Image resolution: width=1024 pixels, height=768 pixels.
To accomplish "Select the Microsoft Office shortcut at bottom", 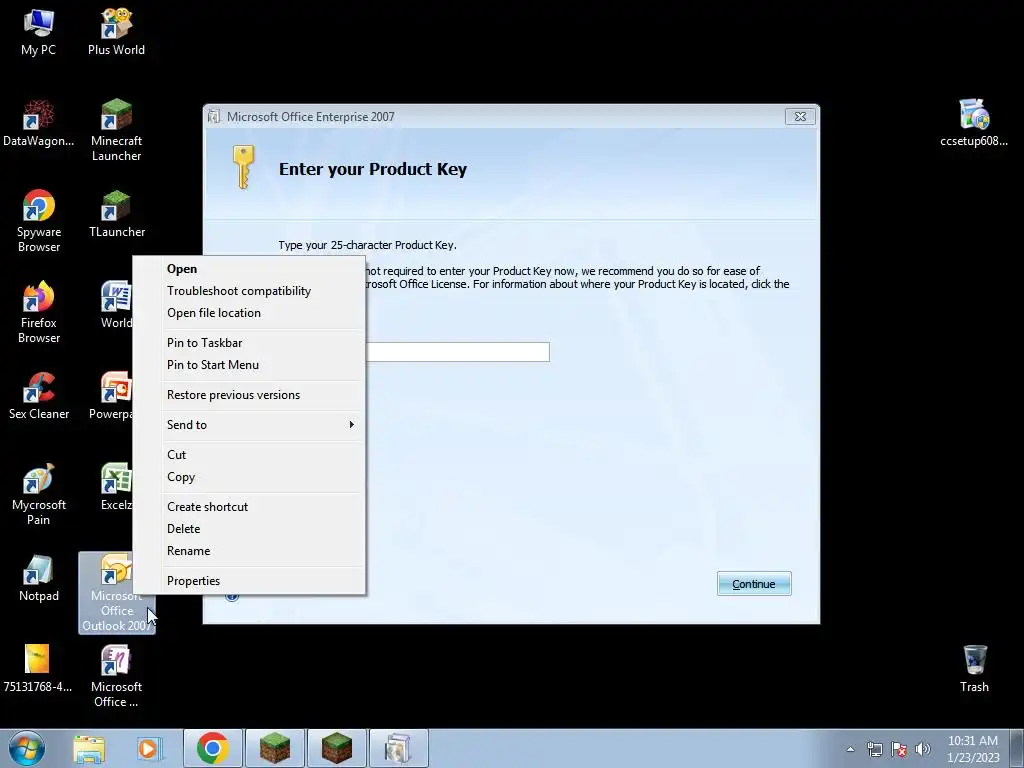I will point(116,676).
